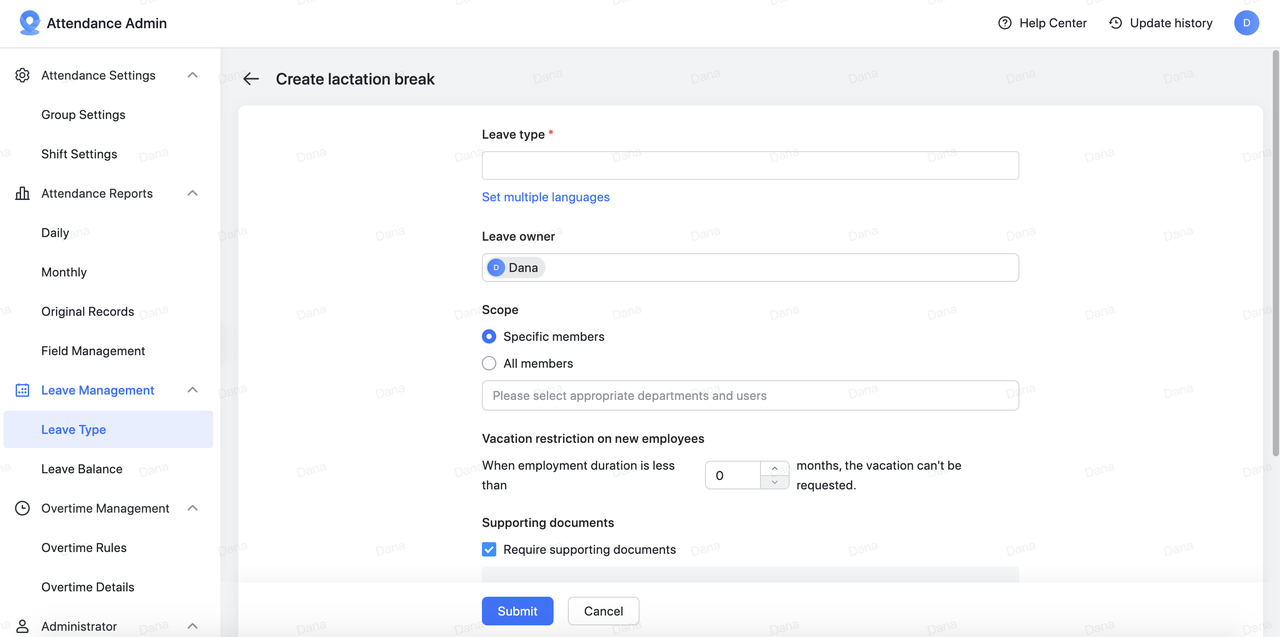
Task: Click the Leave type text field
Action: point(750,165)
